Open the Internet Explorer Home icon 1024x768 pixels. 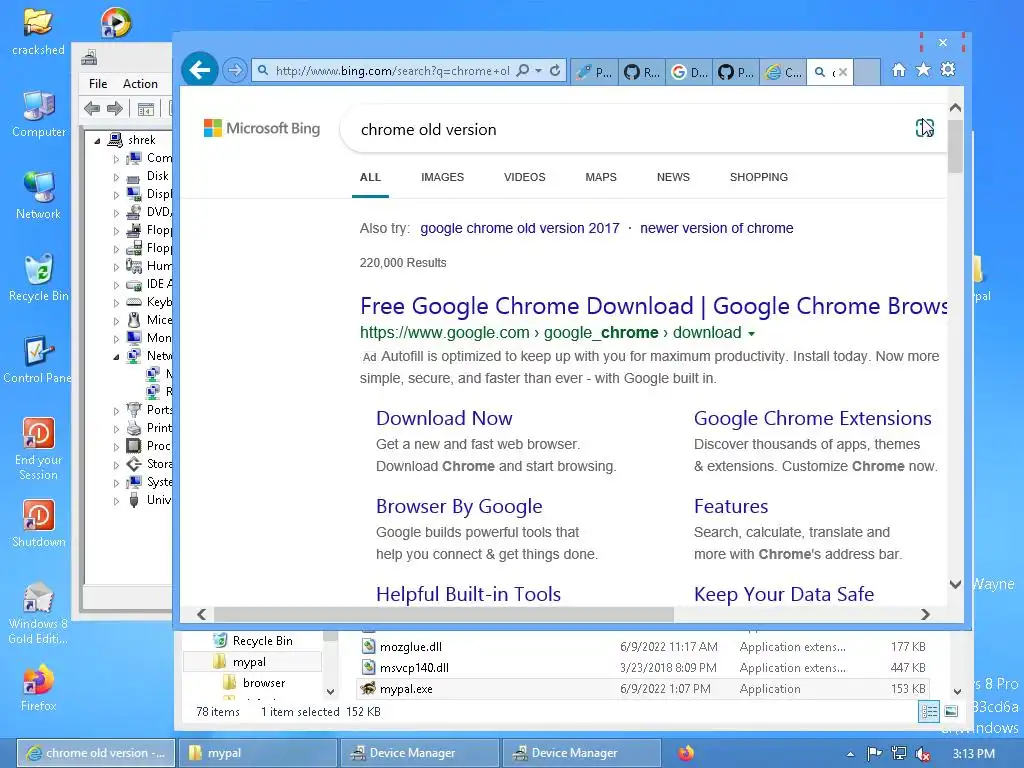click(x=899, y=70)
